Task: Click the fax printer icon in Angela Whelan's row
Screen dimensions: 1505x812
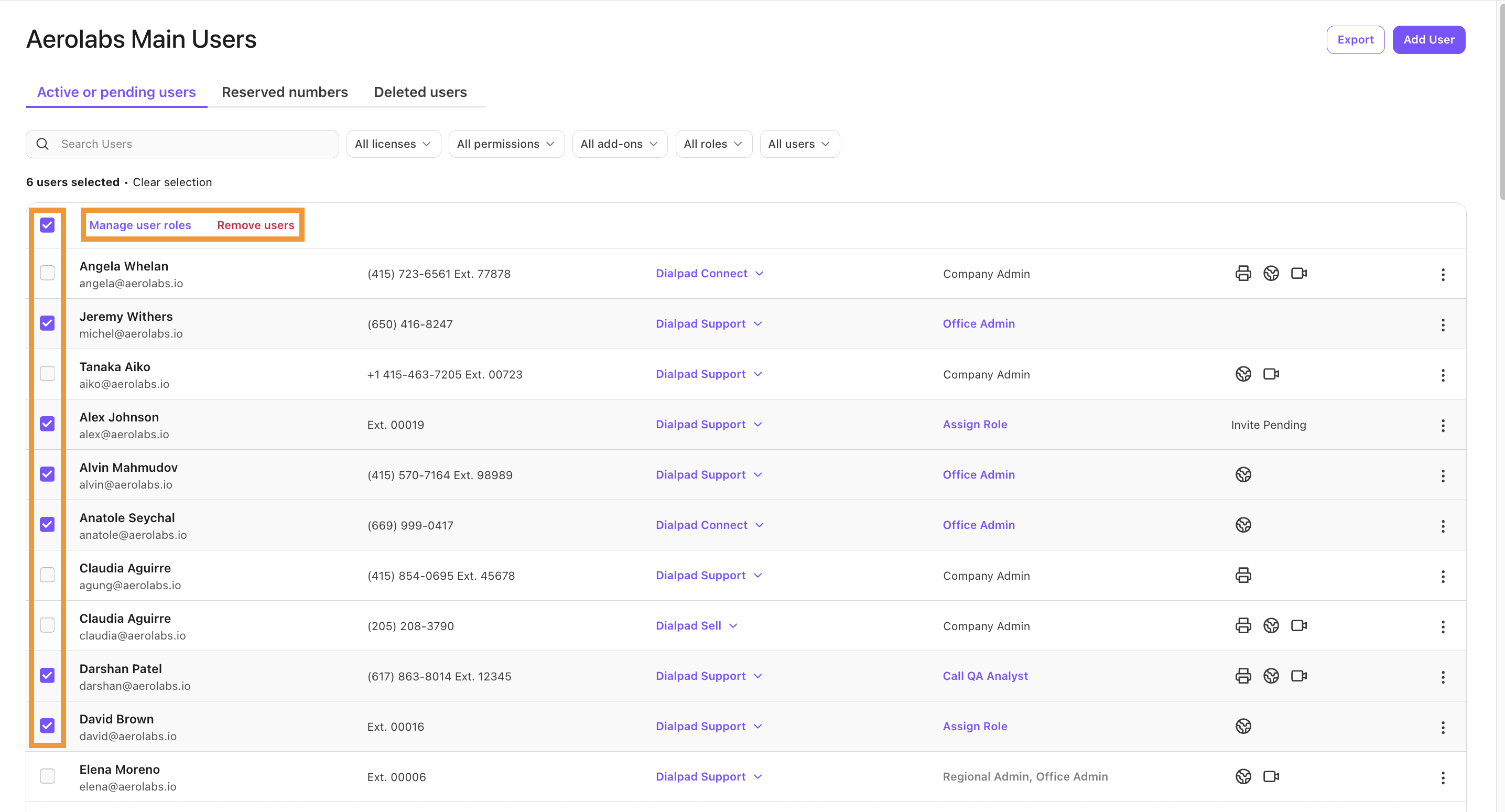Action: tap(1243, 274)
